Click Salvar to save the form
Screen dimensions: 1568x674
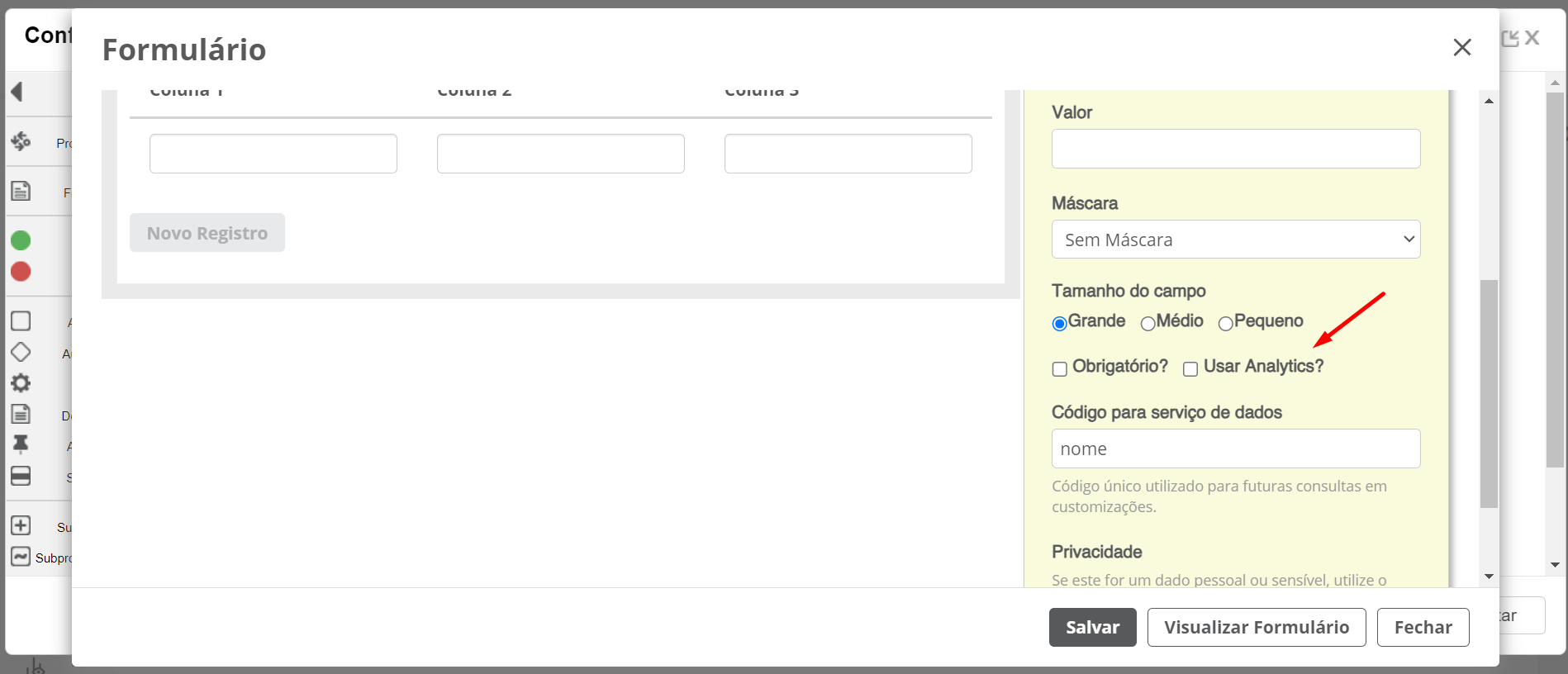(x=1093, y=628)
